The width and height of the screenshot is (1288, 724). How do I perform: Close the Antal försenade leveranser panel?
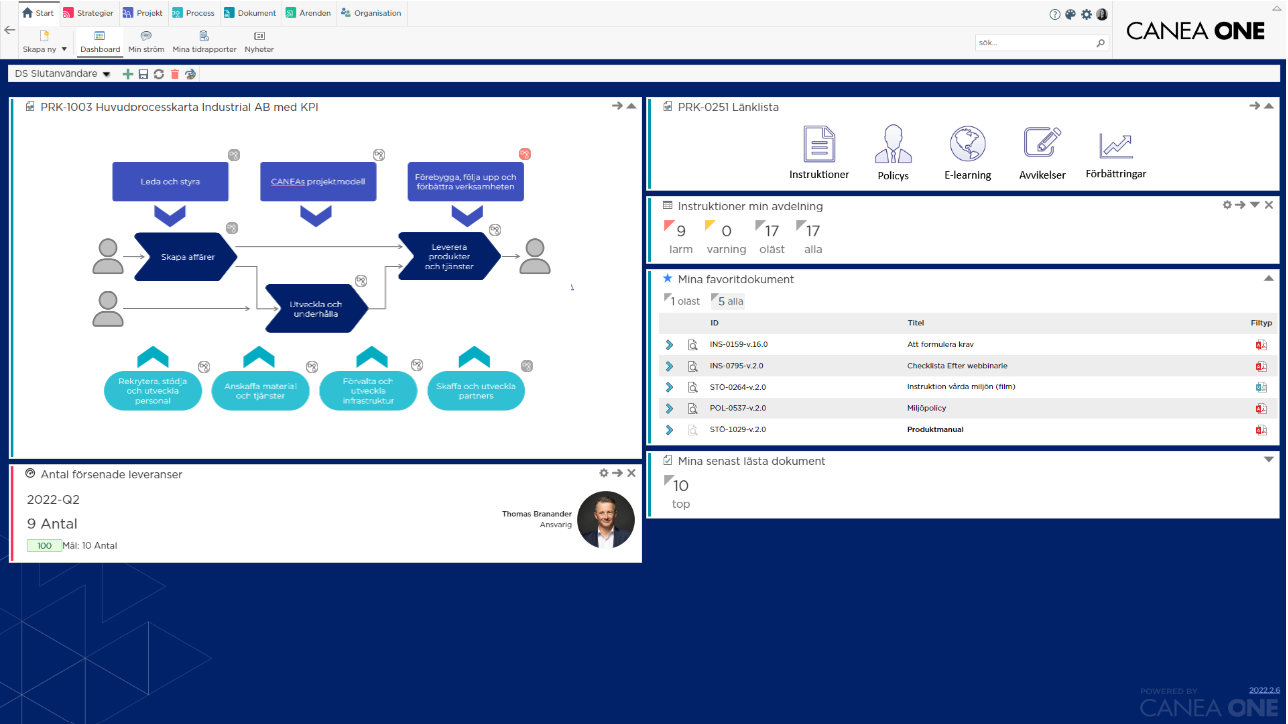click(x=631, y=473)
